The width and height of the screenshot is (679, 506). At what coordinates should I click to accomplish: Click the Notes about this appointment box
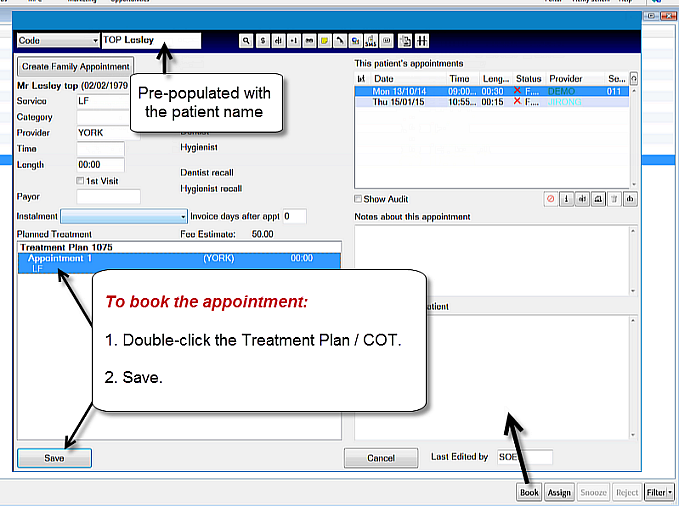[491, 261]
